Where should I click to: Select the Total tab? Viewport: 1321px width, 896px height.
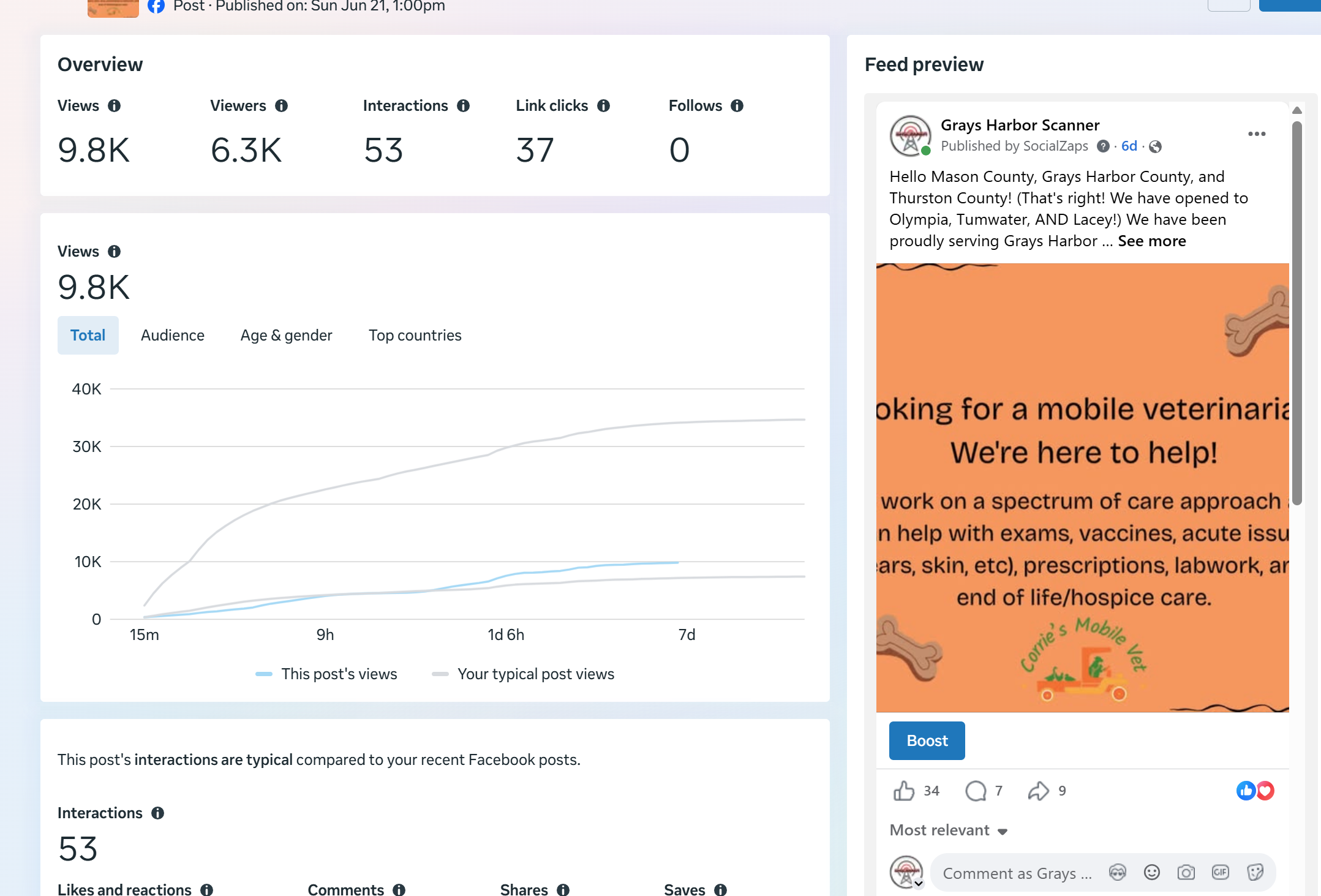click(88, 336)
